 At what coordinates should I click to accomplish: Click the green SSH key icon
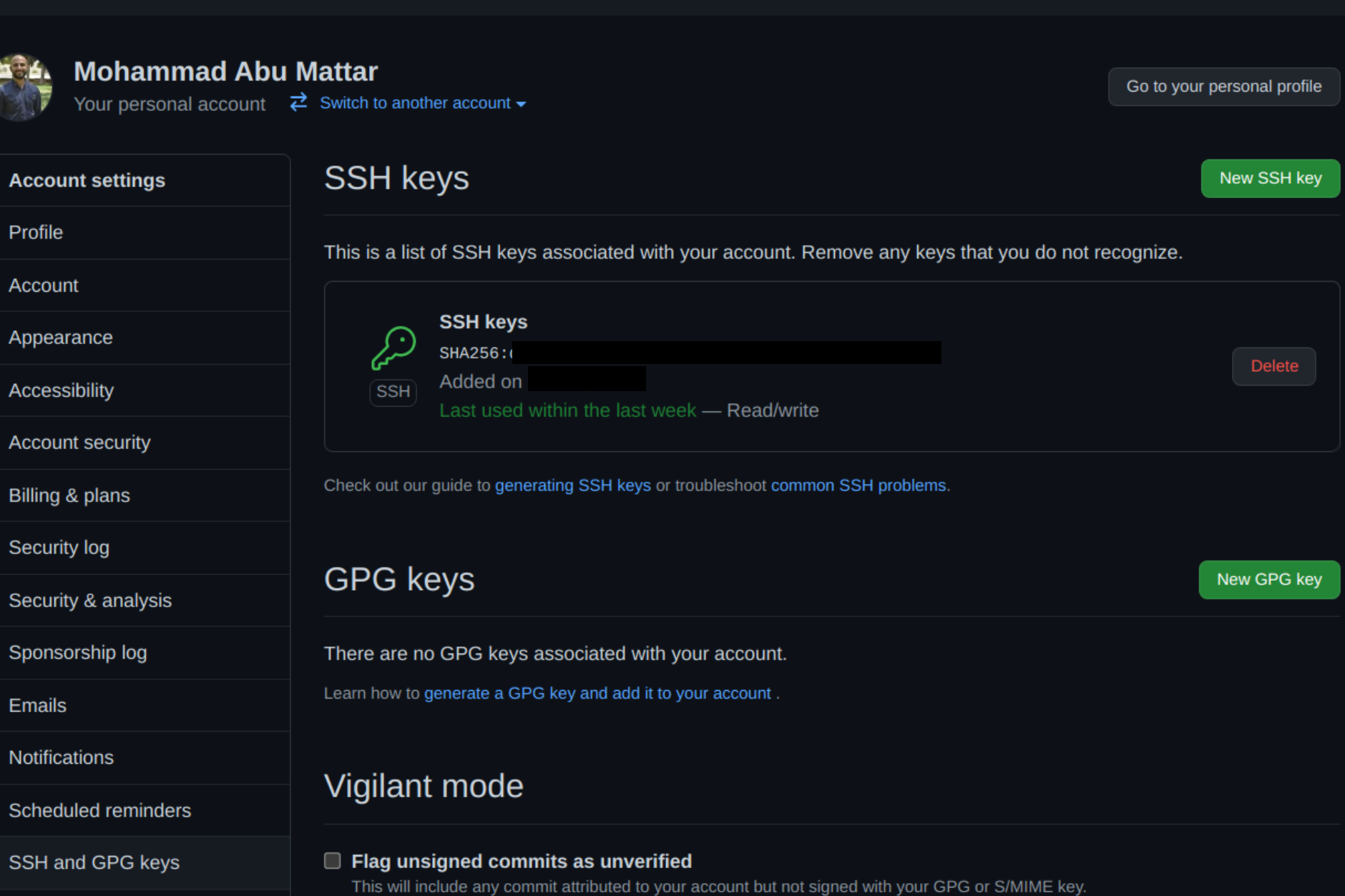pos(392,347)
